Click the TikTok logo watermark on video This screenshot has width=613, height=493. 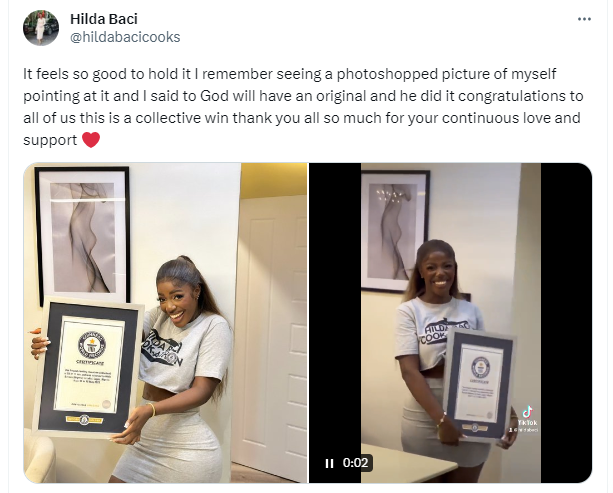tap(528, 412)
